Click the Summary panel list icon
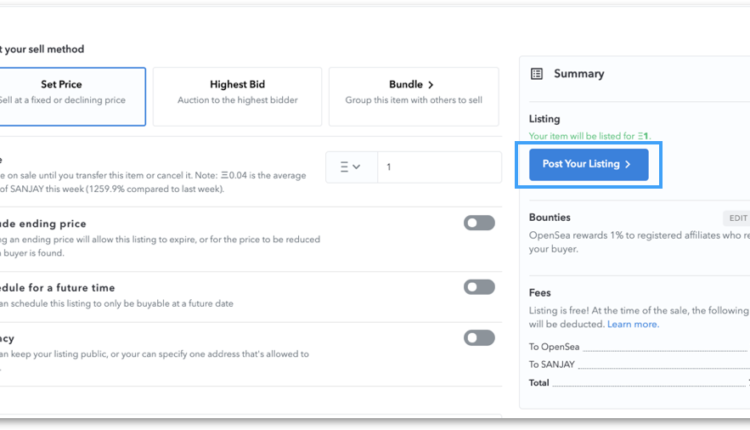Screen dimensions: 750x430 537,74
